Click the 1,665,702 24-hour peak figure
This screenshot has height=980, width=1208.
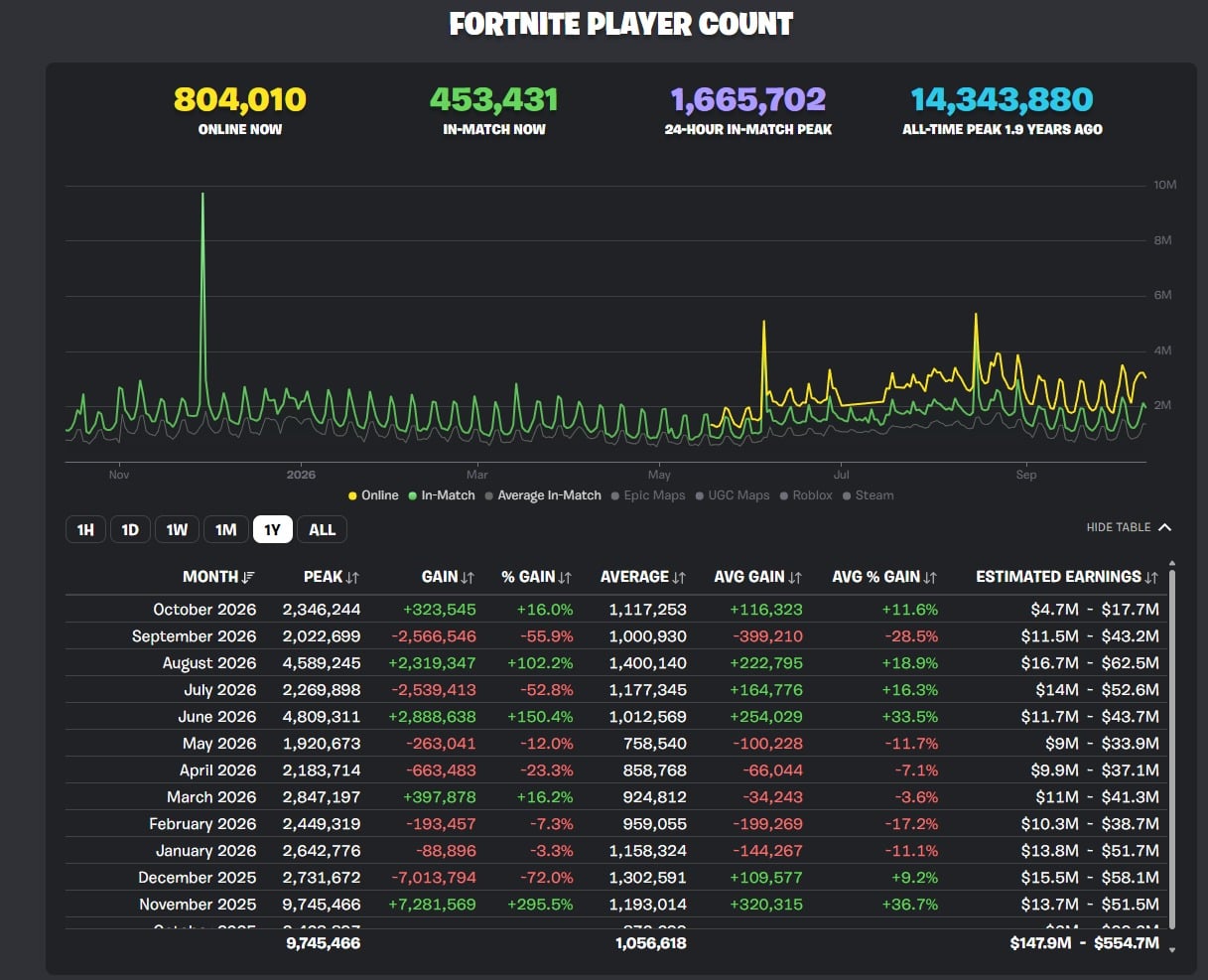(x=748, y=99)
